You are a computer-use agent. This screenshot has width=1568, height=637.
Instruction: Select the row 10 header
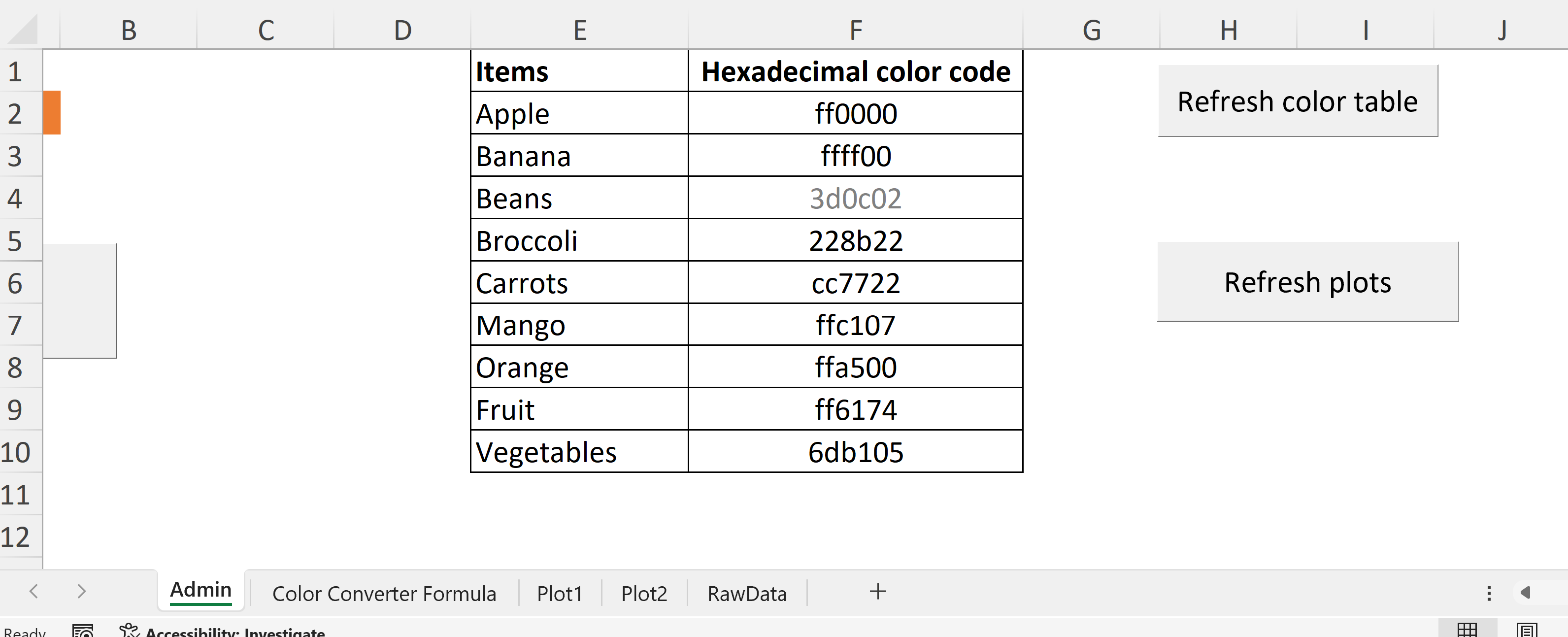coord(16,452)
